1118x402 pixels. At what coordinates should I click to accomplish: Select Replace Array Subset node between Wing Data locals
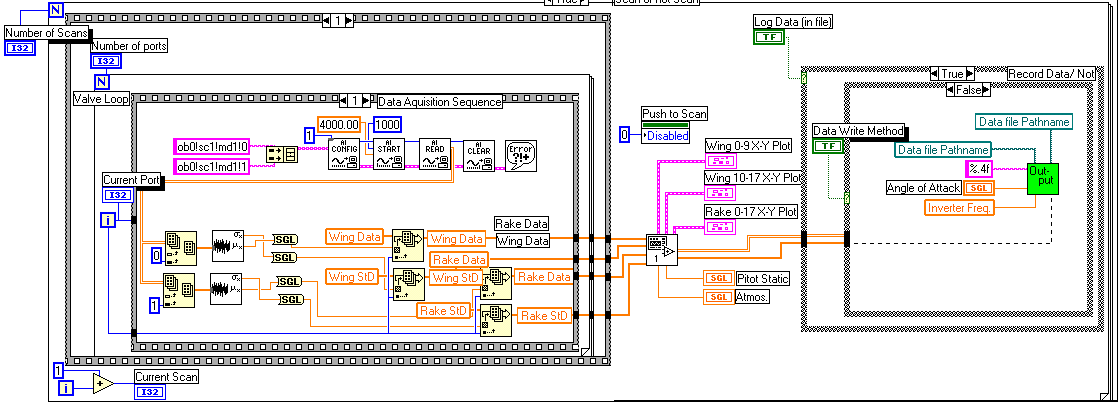(x=409, y=246)
